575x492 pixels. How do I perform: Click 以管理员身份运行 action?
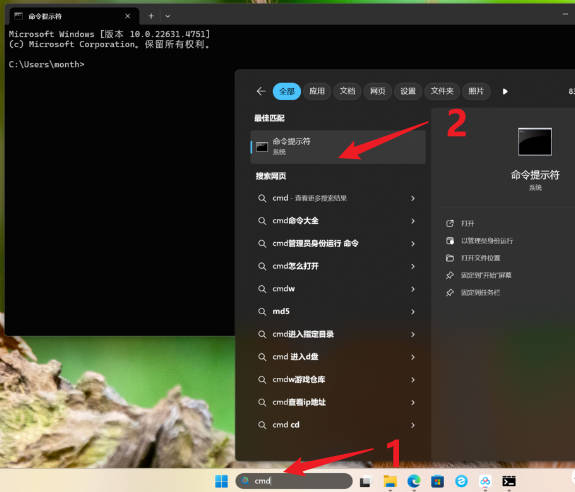(479, 241)
